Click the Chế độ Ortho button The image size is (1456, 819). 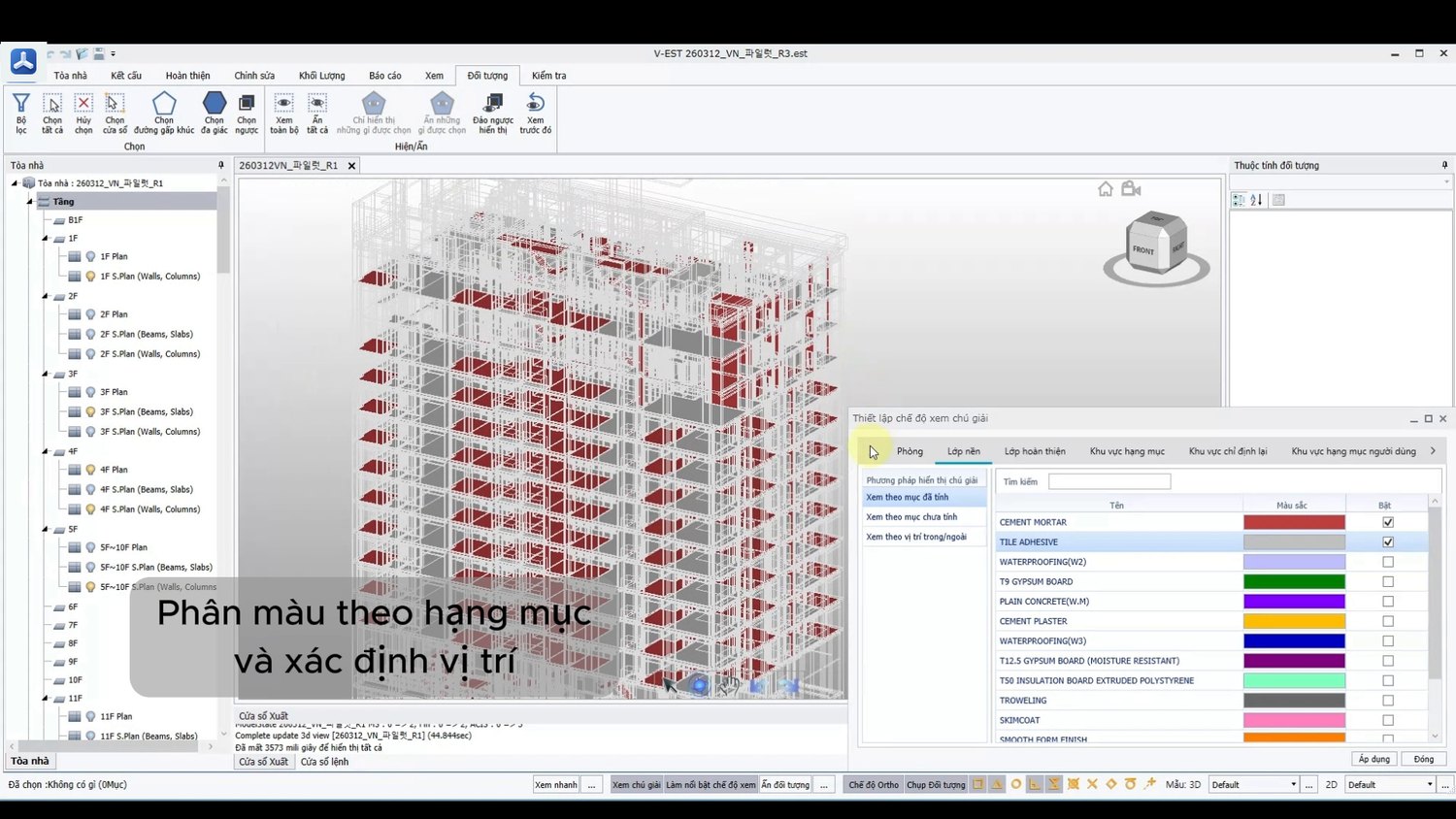click(874, 784)
